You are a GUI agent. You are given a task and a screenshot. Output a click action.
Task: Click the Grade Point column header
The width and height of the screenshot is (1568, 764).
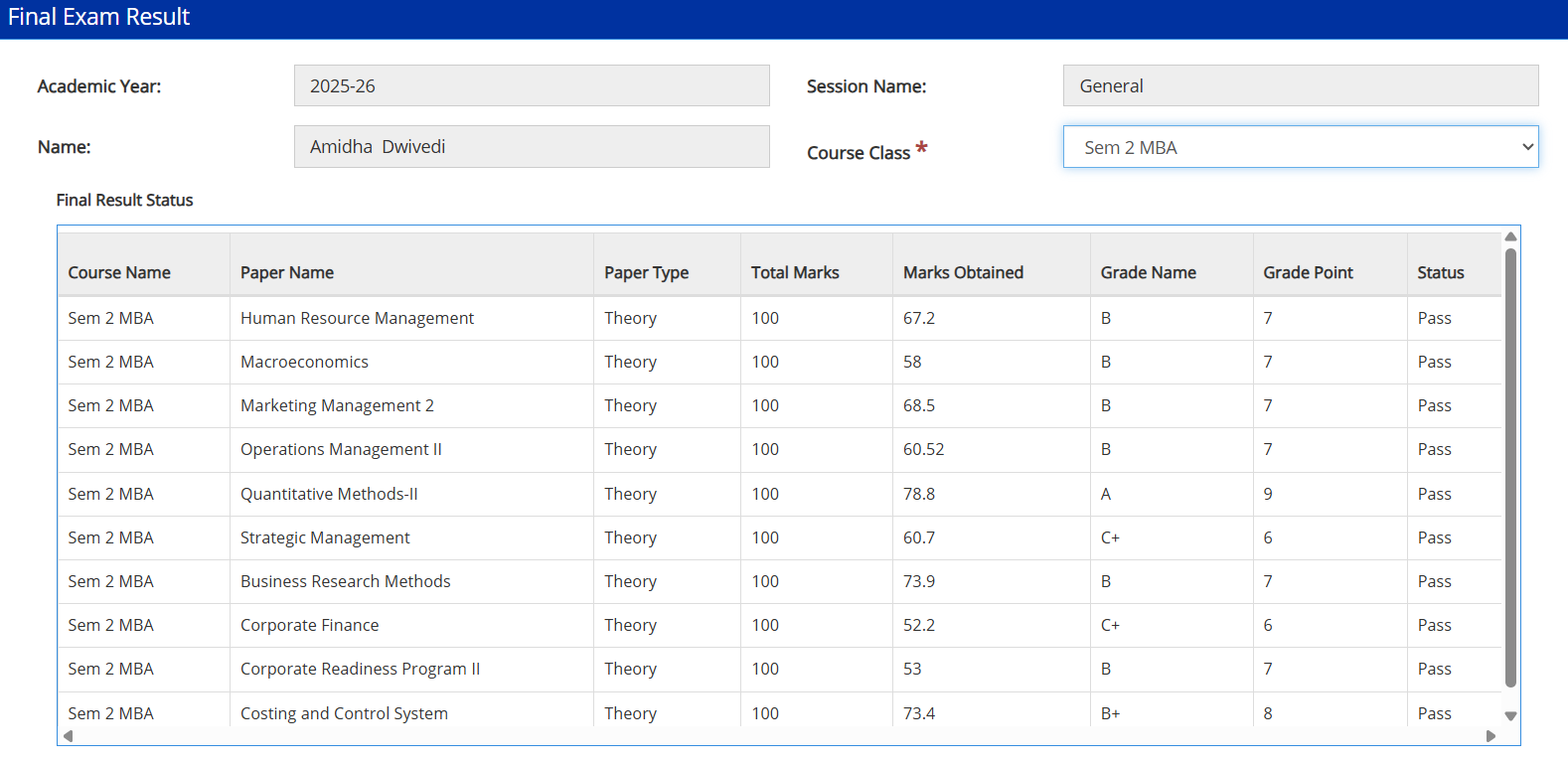(1308, 272)
